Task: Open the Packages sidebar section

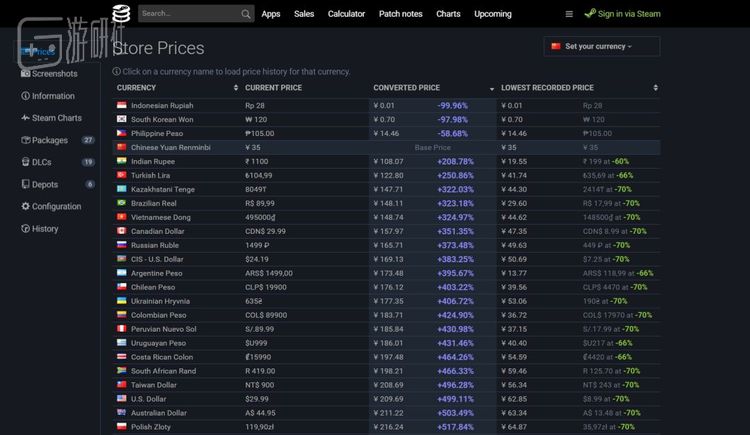Action: [50, 140]
